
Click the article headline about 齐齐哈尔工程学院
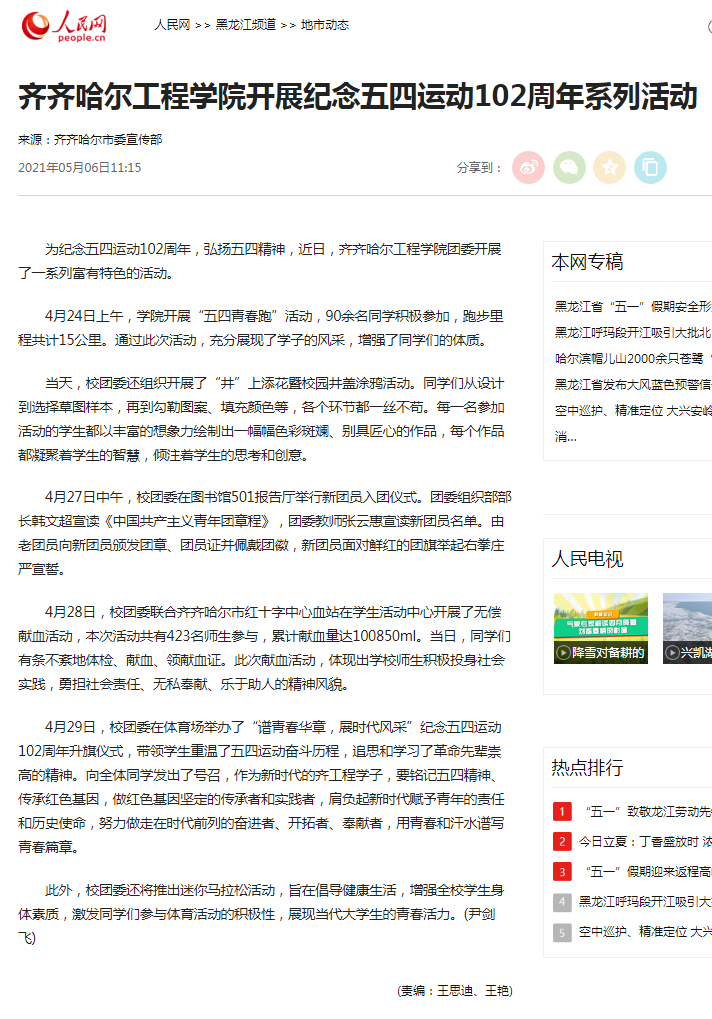coord(357,98)
